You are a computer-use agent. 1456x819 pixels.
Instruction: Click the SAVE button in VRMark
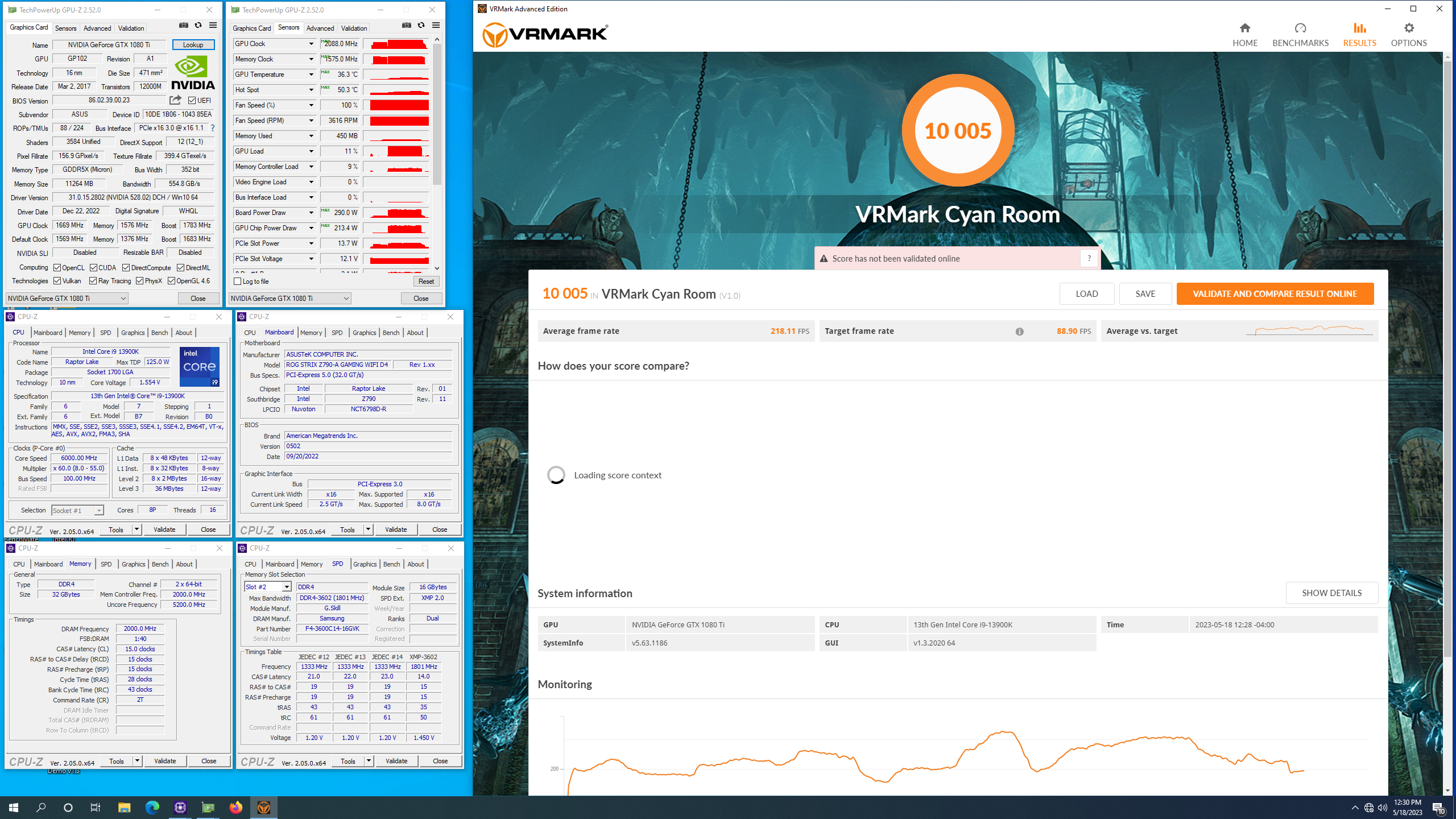[1145, 294]
